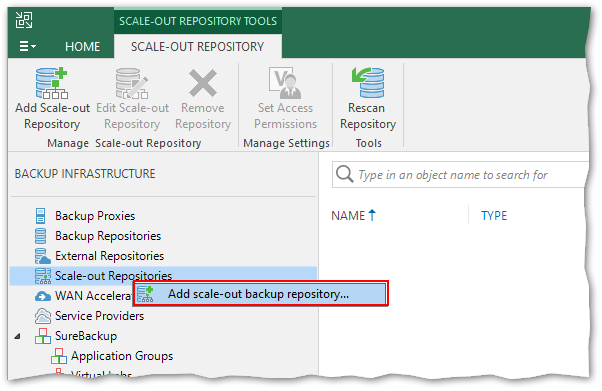Click the Scale-out Repositories node icon
602x391 pixels.
43,276
